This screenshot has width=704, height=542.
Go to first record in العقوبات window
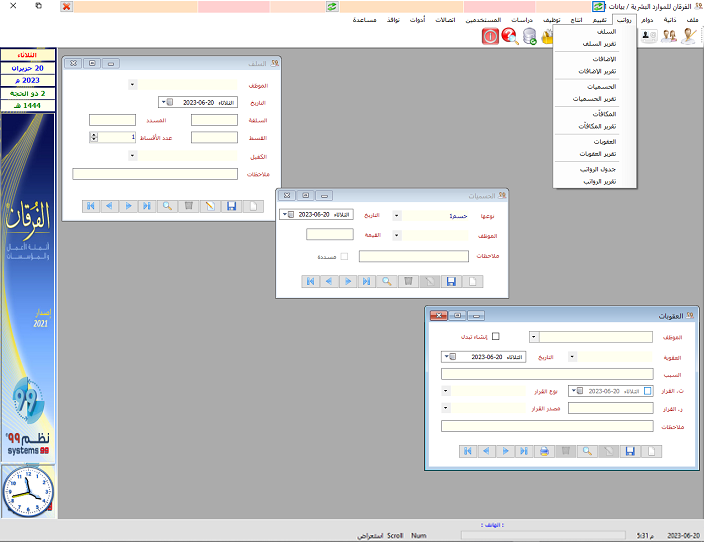pyautogui.click(x=468, y=451)
